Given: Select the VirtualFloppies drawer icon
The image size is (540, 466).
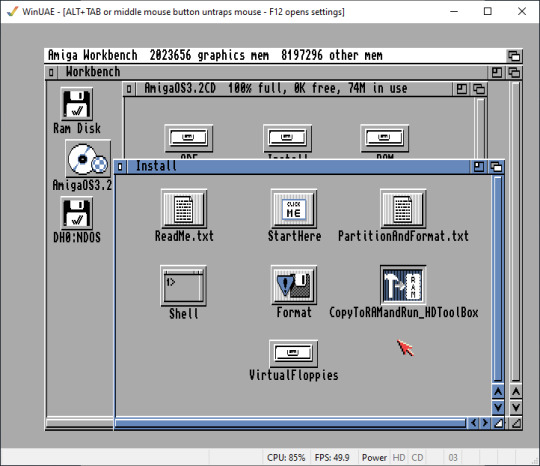Looking at the screenshot, I should [x=293, y=353].
